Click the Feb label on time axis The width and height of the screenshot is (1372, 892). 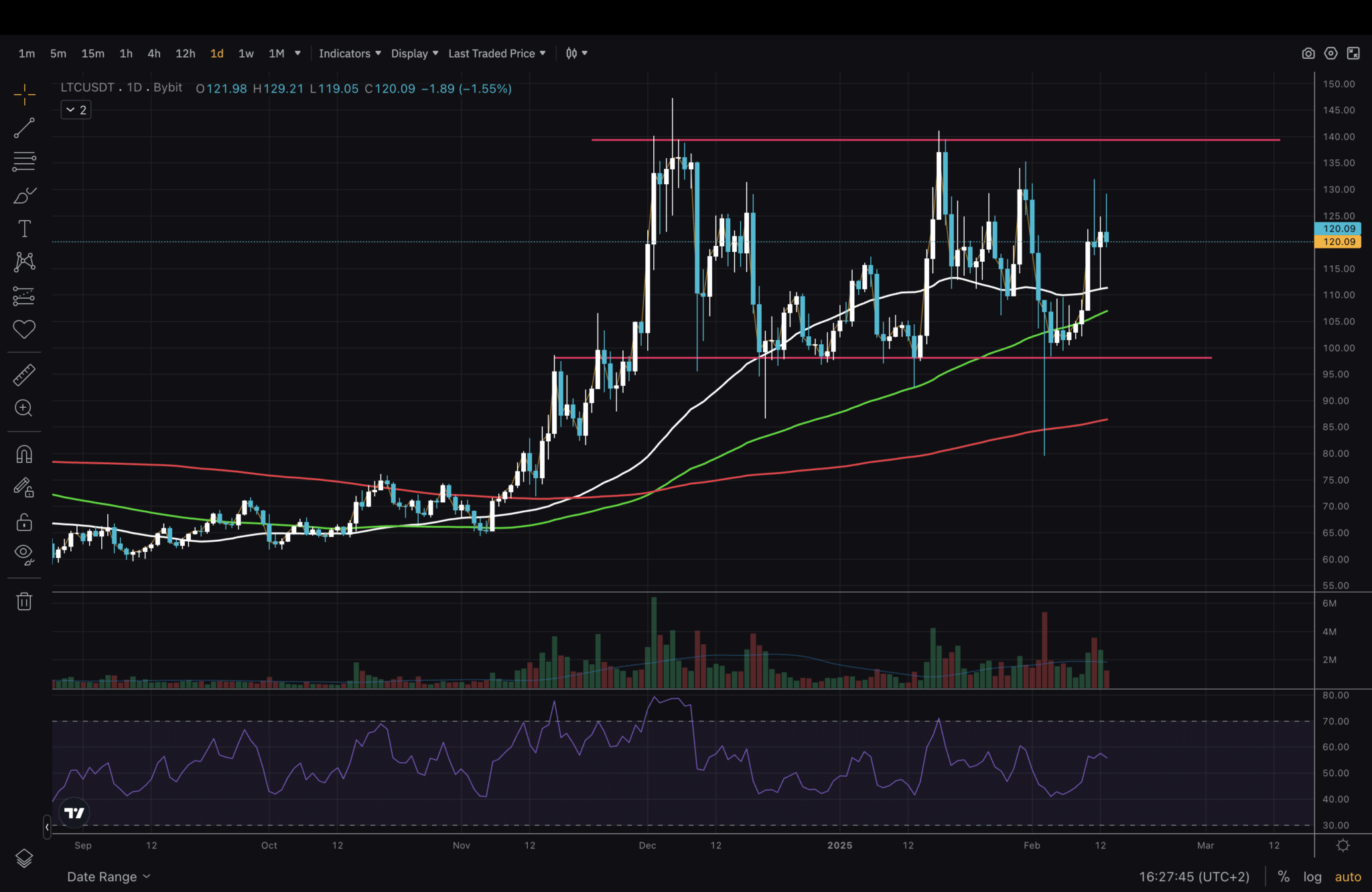pyautogui.click(x=1032, y=845)
